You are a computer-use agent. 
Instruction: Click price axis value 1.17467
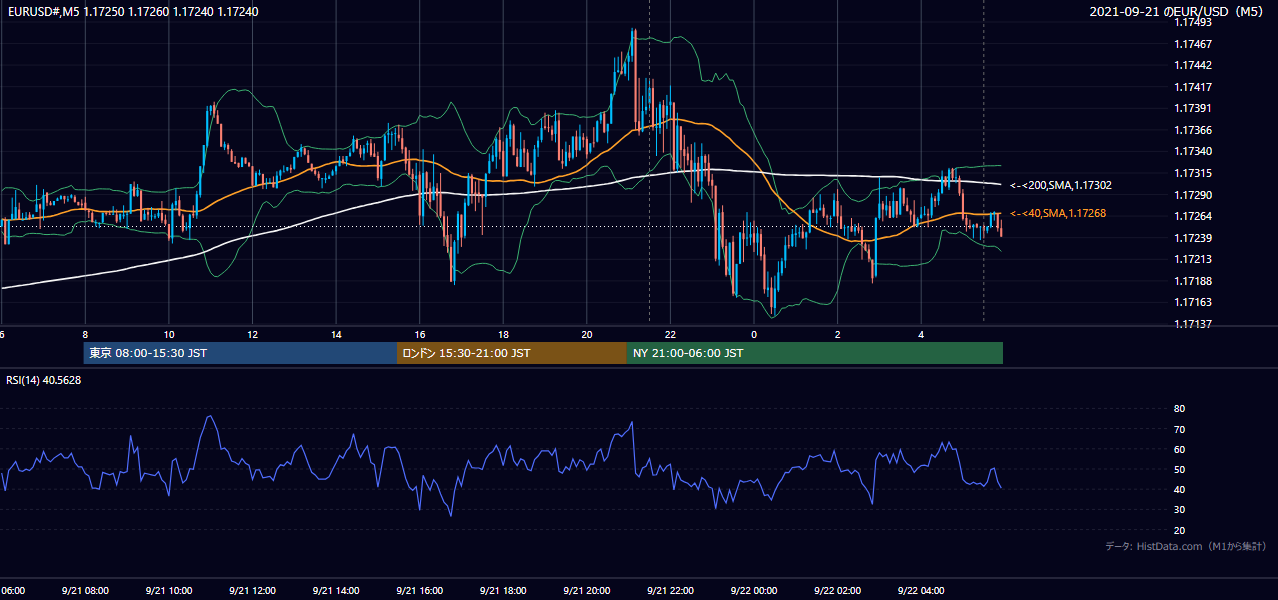pos(1194,44)
